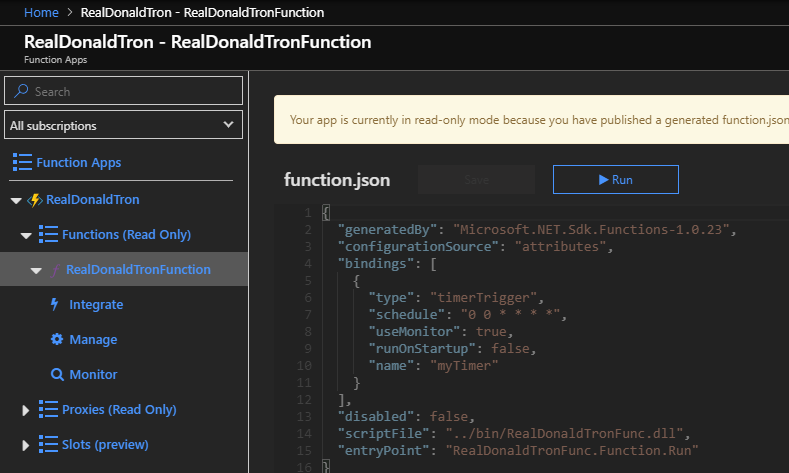This screenshot has height=473, width=789.
Task: Click the "runOnStartup" line in editor
Action: pos(452,349)
